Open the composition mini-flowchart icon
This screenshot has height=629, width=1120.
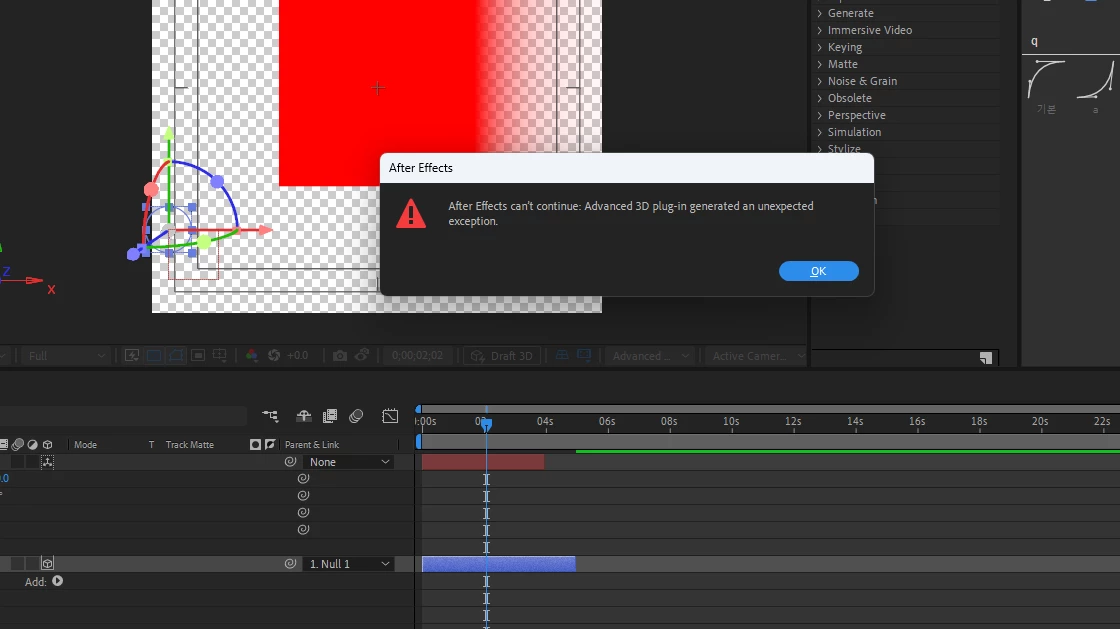point(270,416)
